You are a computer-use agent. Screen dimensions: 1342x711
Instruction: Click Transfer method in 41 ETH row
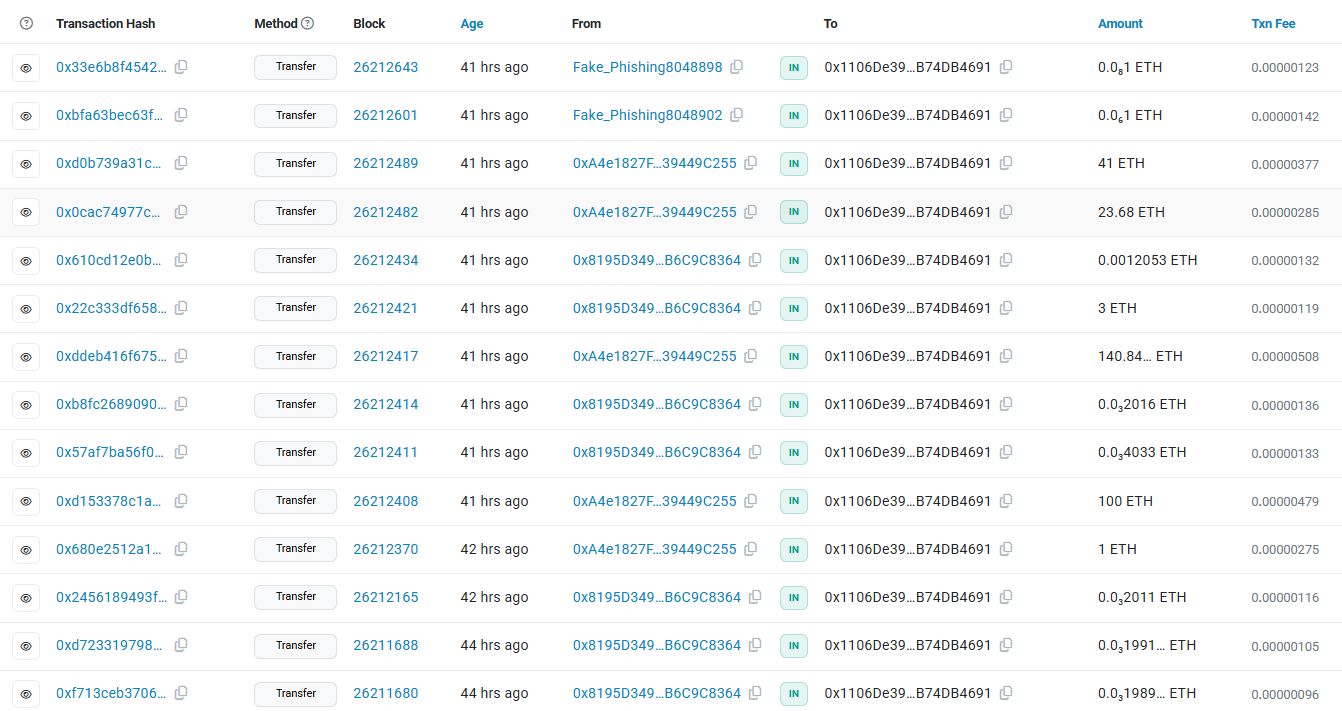[x=296, y=163]
